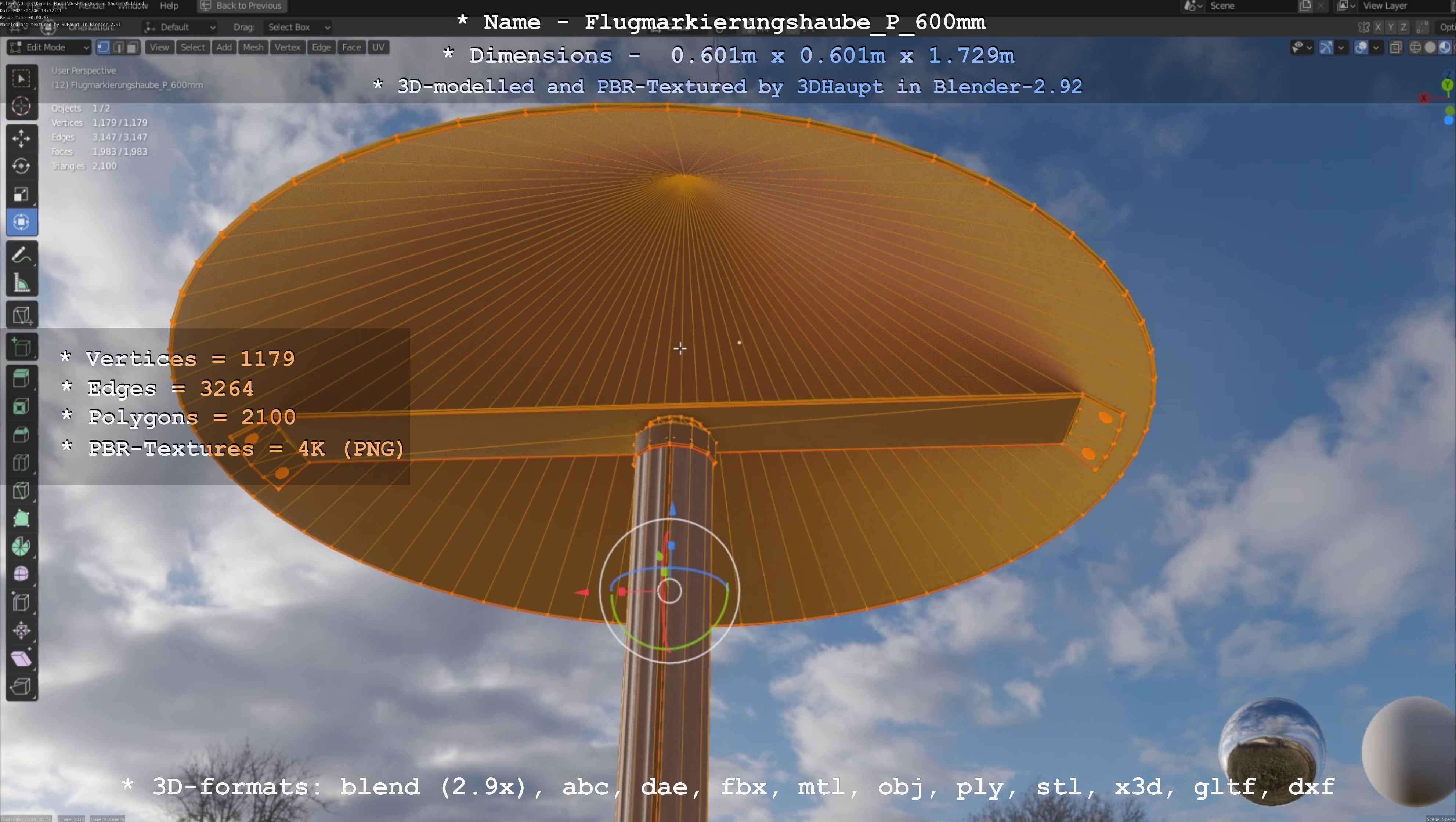Click the new scene copy icon
The width and height of the screenshot is (1456, 822).
click(1305, 6)
